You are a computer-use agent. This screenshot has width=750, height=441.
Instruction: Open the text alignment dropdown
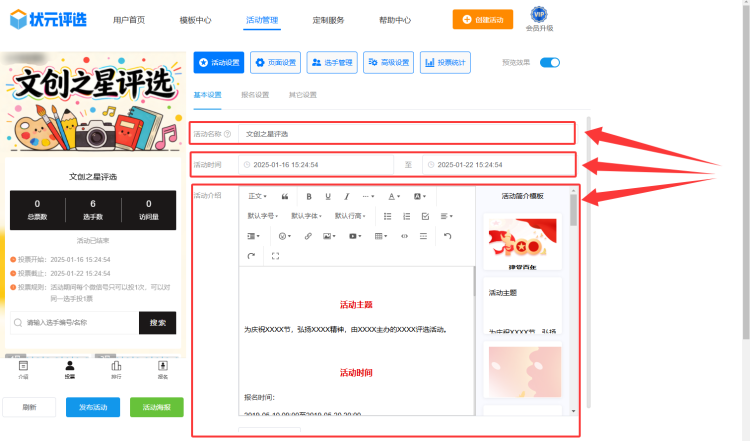click(x=446, y=216)
